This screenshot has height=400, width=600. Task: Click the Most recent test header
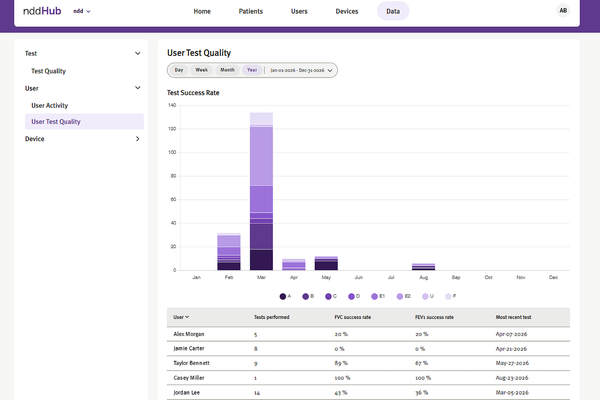[513, 317]
